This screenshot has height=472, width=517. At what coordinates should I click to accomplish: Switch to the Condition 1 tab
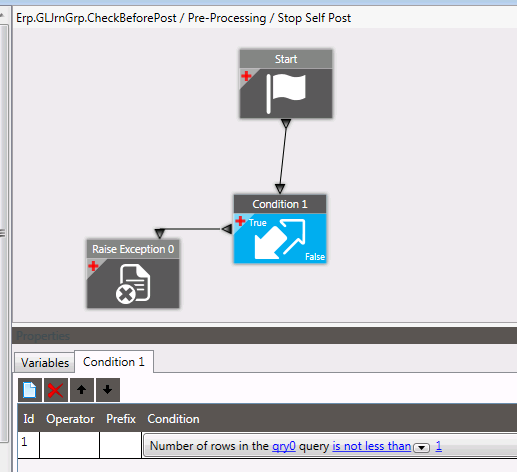coord(114,362)
